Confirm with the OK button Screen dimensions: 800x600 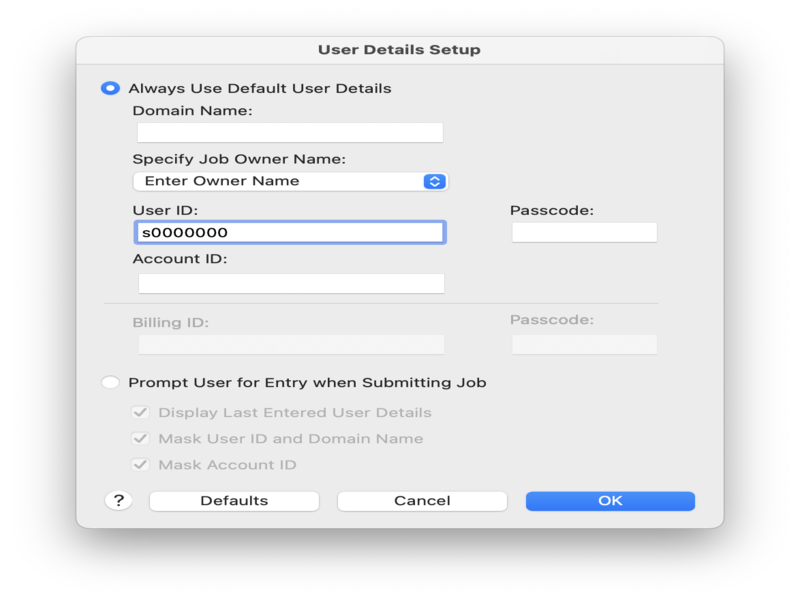pyautogui.click(x=610, y=501)
